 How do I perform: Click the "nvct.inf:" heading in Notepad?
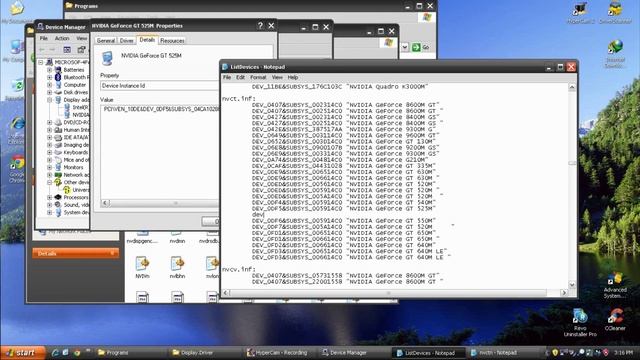pyautogui.click(x=239, y=99)
